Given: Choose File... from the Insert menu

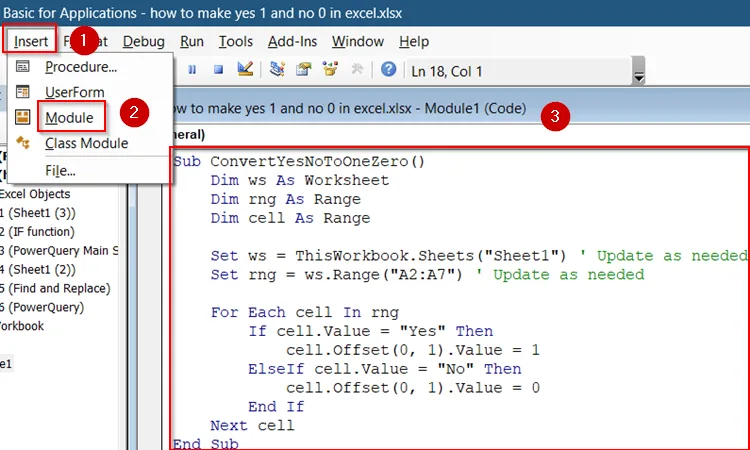Looking at the screenshot, I should (x=60, y=171).
